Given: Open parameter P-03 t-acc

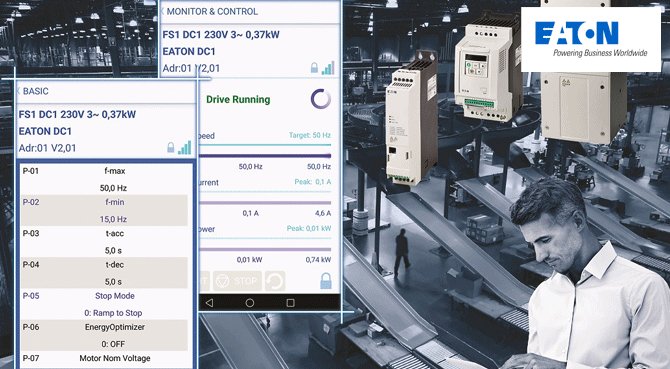Looking at the screenshot, I should (x=104, y=242).
